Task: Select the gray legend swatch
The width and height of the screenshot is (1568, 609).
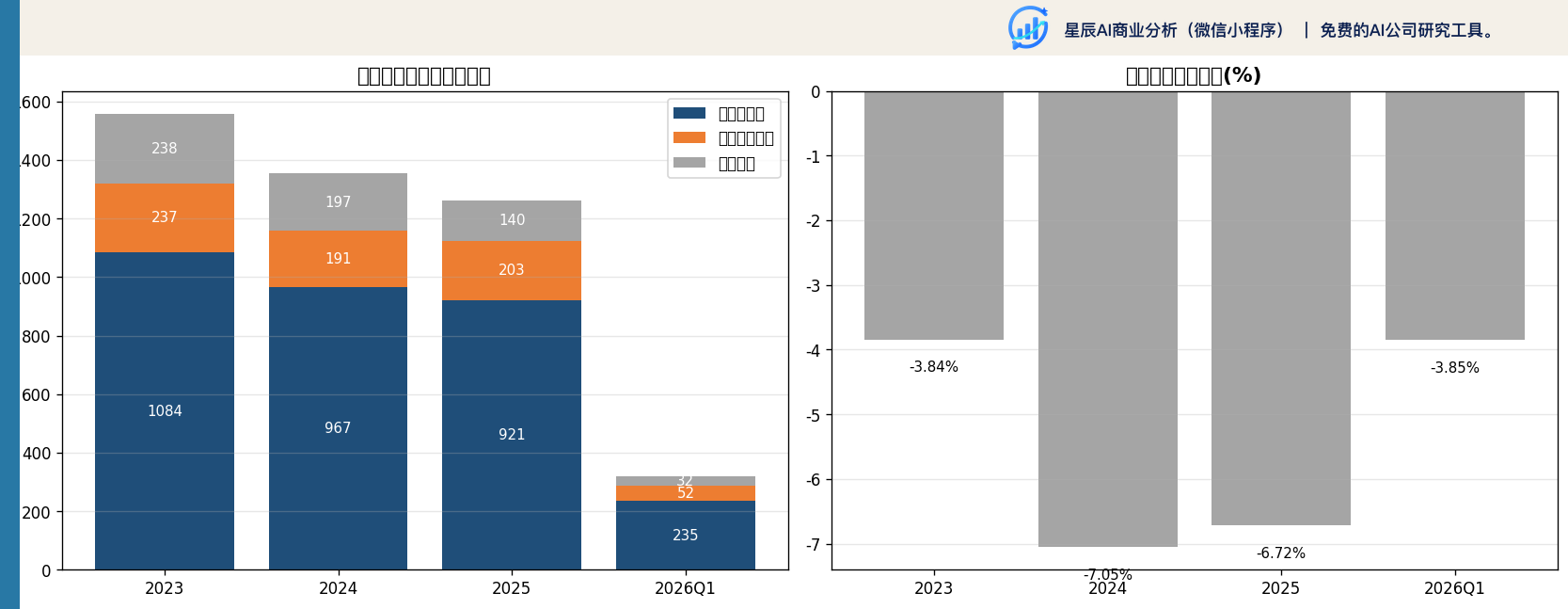Action: [x=689, y=163]
